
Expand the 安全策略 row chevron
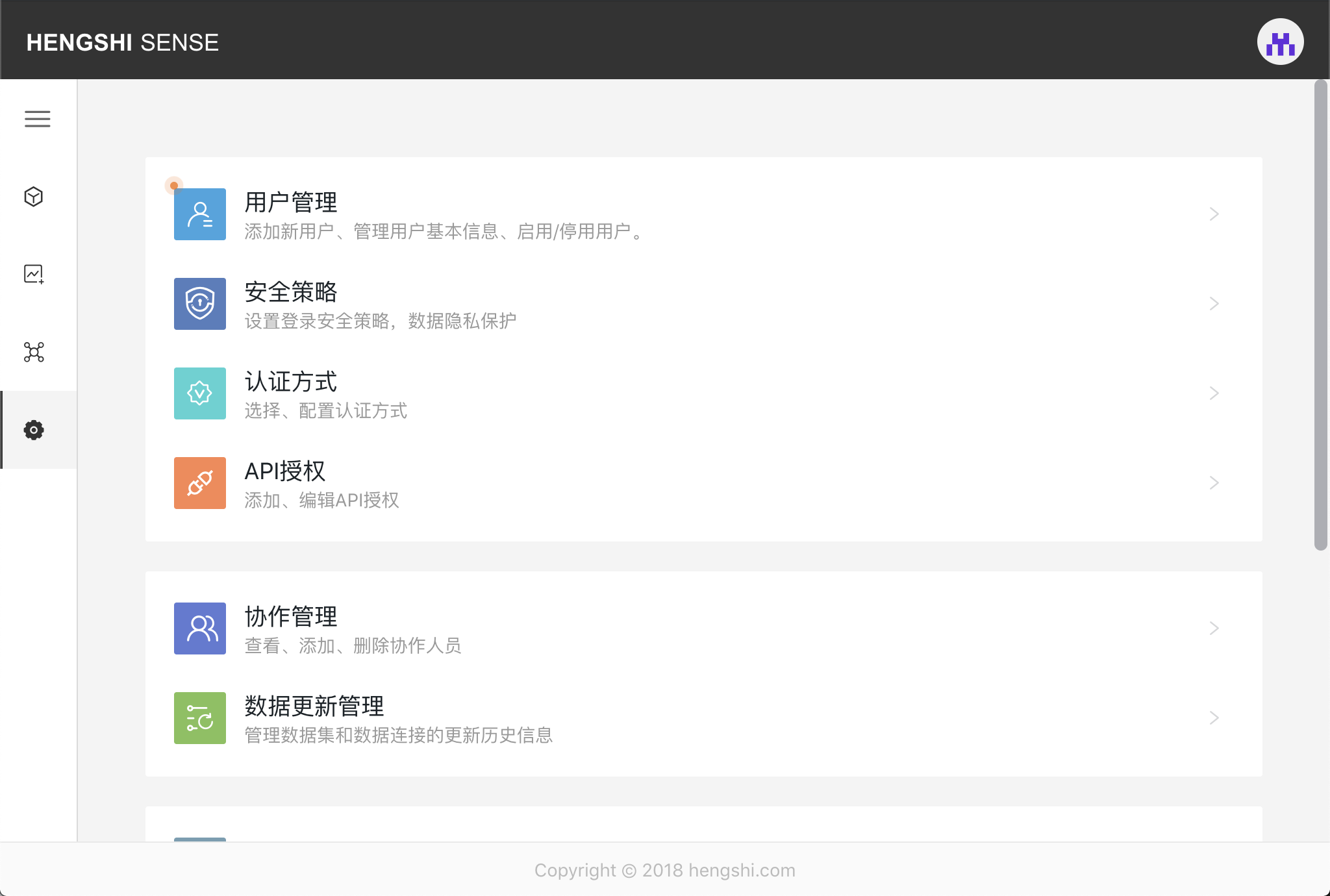pyautogui.click(x=1214, y=304)
